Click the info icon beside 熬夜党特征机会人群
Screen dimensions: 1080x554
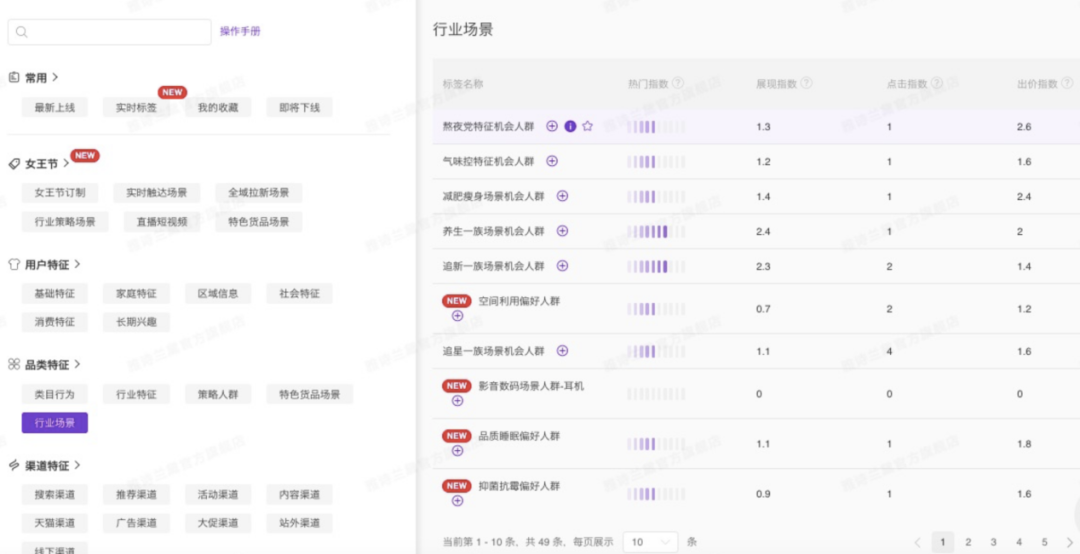(570, 126)
